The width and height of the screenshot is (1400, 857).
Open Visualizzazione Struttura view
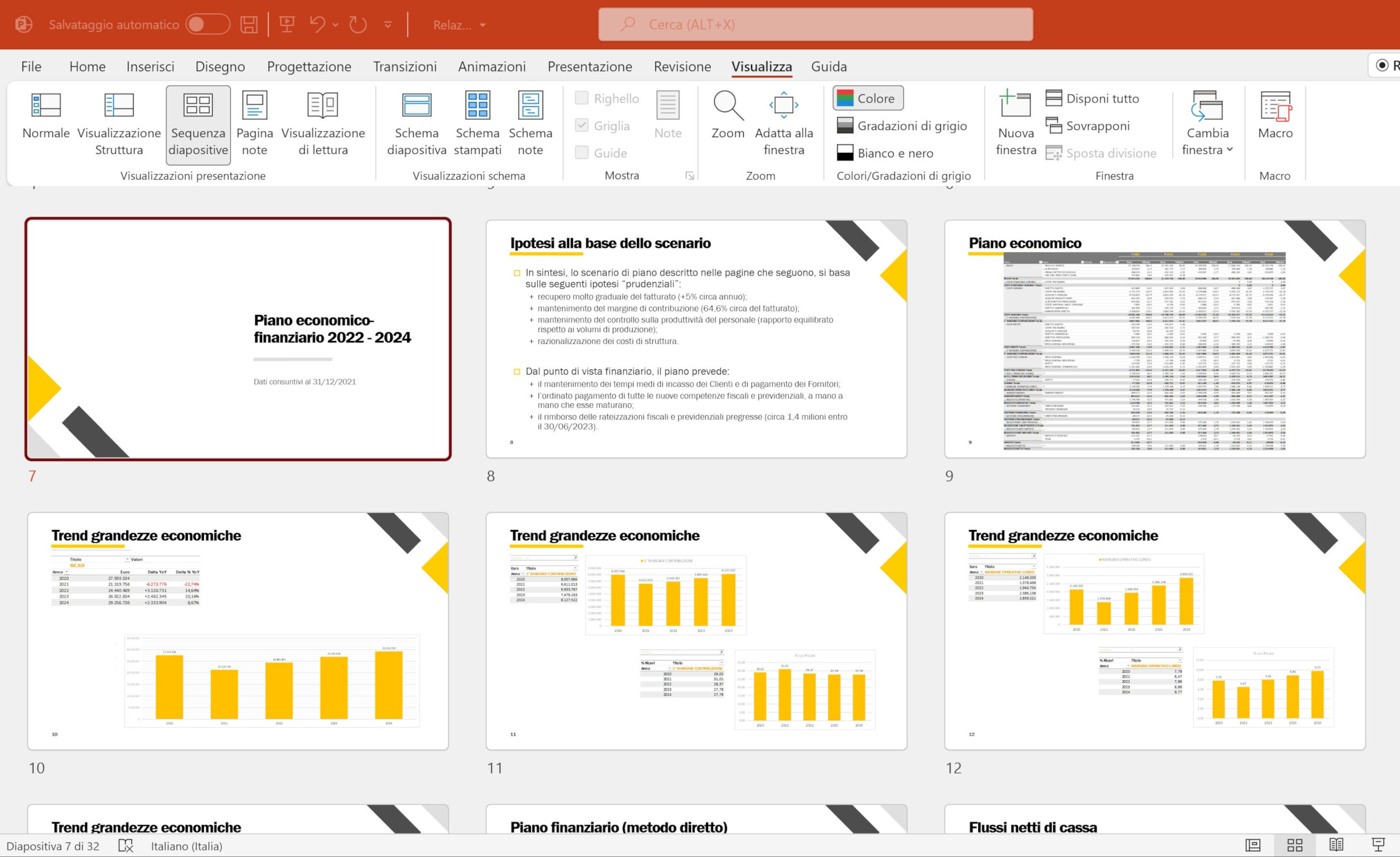click(119, 124)
